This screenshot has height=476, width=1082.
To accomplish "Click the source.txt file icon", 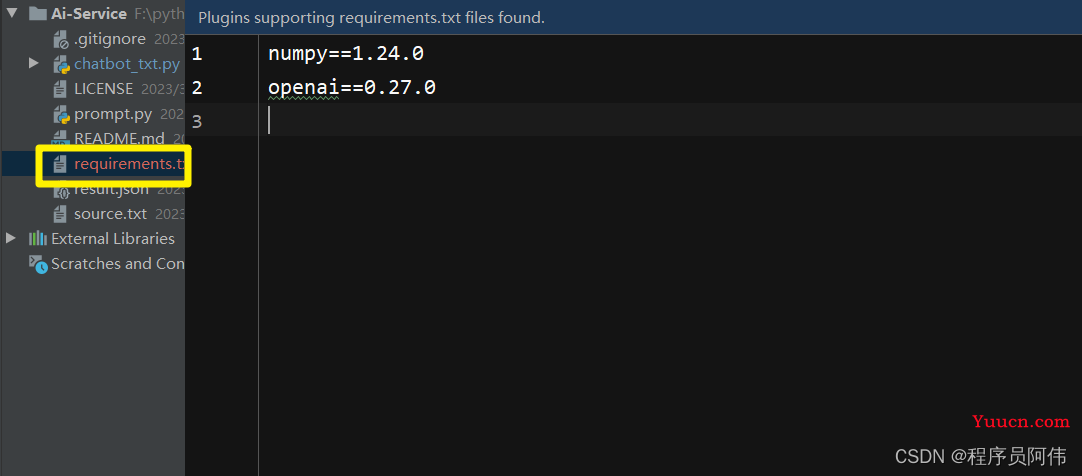I will (61, 214).
